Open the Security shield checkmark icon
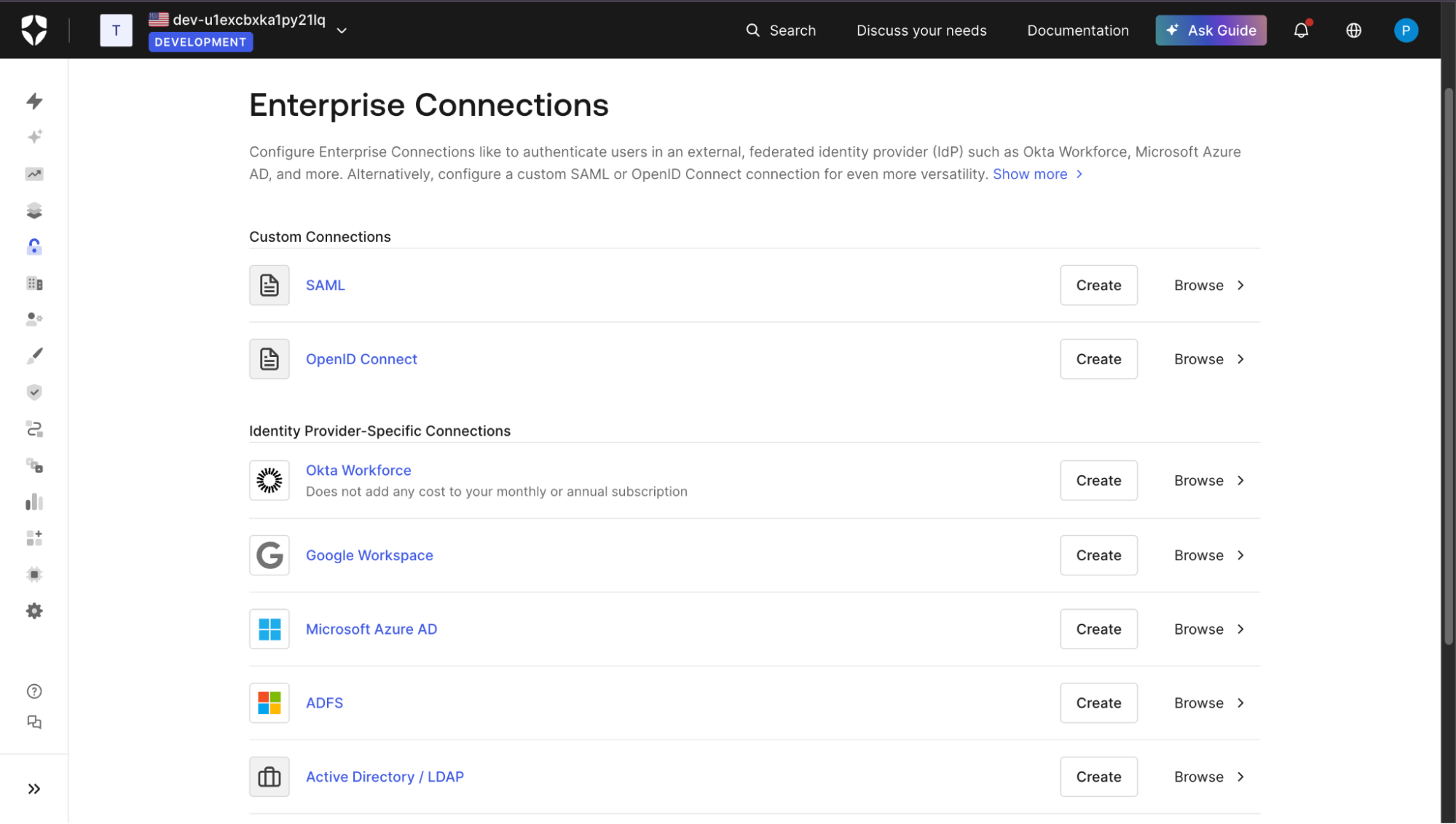 (x=34, y=392)
